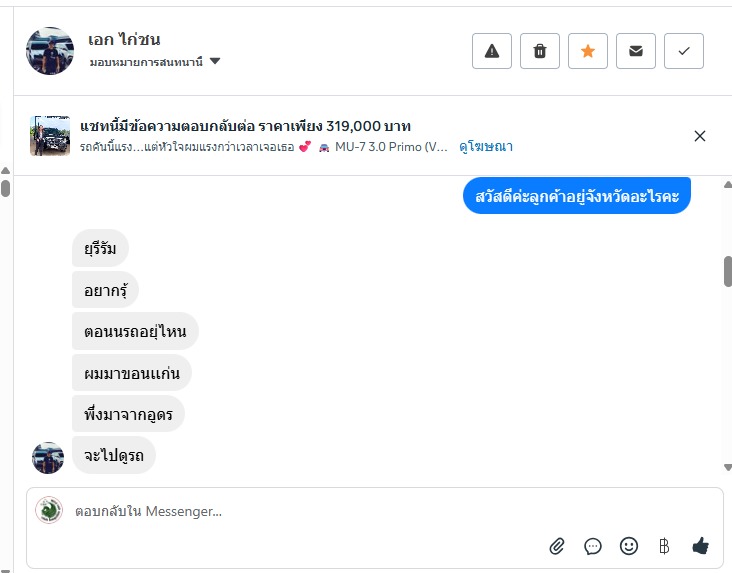The height and width of the screenshot is (573, 732).
Task: Mark conversation done with checkmark icon
Action: click(684, 51)
